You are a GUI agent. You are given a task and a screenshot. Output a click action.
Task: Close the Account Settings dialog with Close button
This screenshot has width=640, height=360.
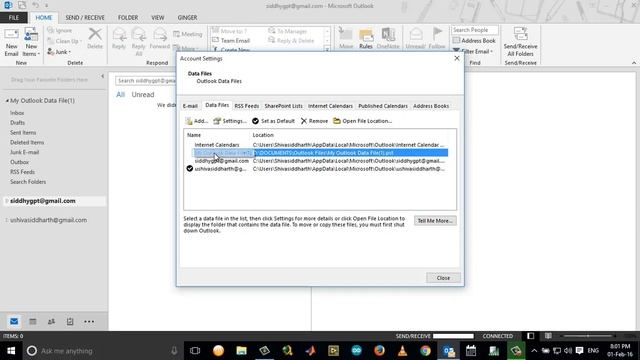coord(443,278)
